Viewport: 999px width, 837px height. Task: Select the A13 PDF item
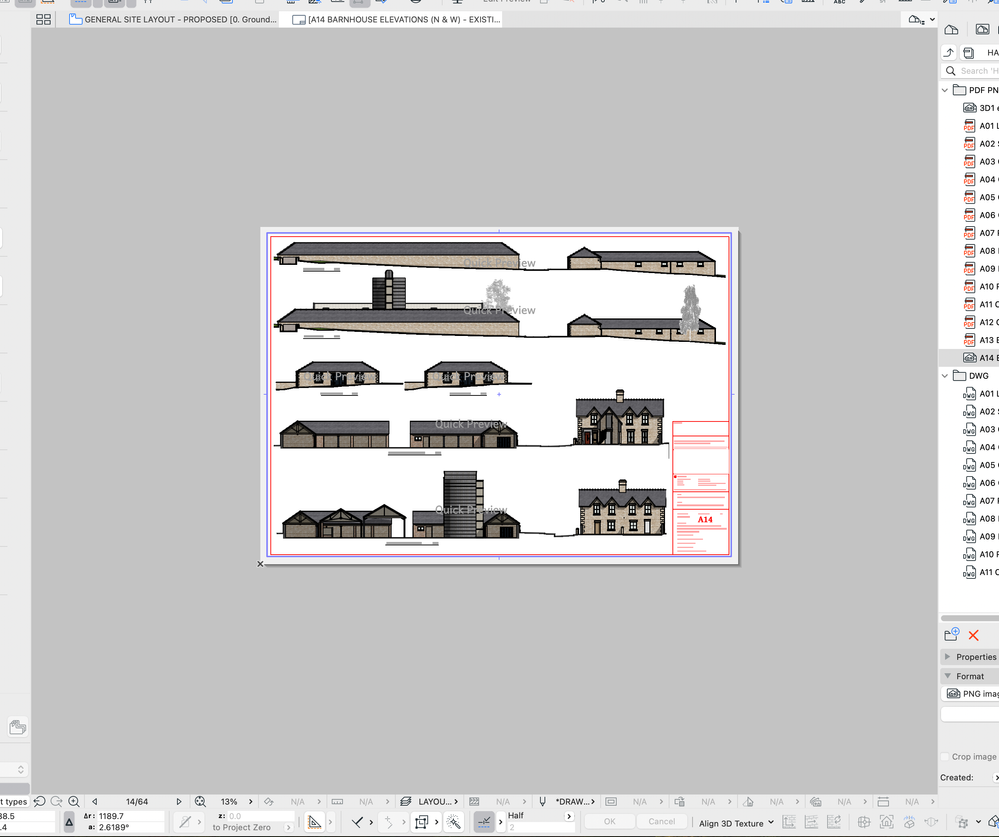[980, 340]
